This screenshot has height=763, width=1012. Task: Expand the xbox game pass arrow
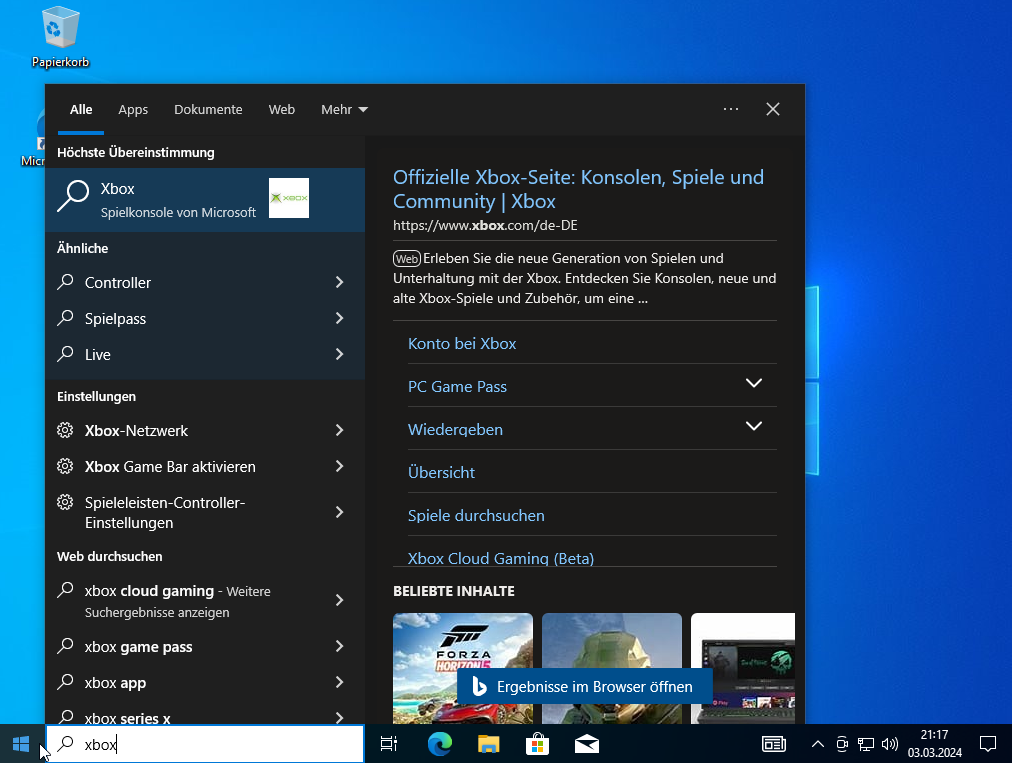coord(339,646)
